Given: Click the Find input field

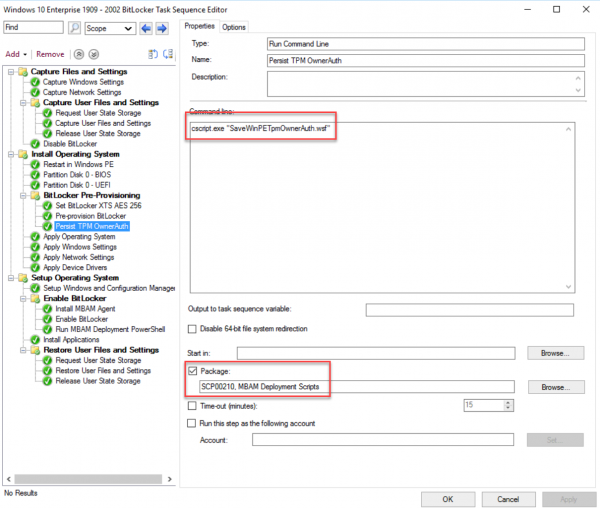Looking at the screenshot, I should (33, 28).
